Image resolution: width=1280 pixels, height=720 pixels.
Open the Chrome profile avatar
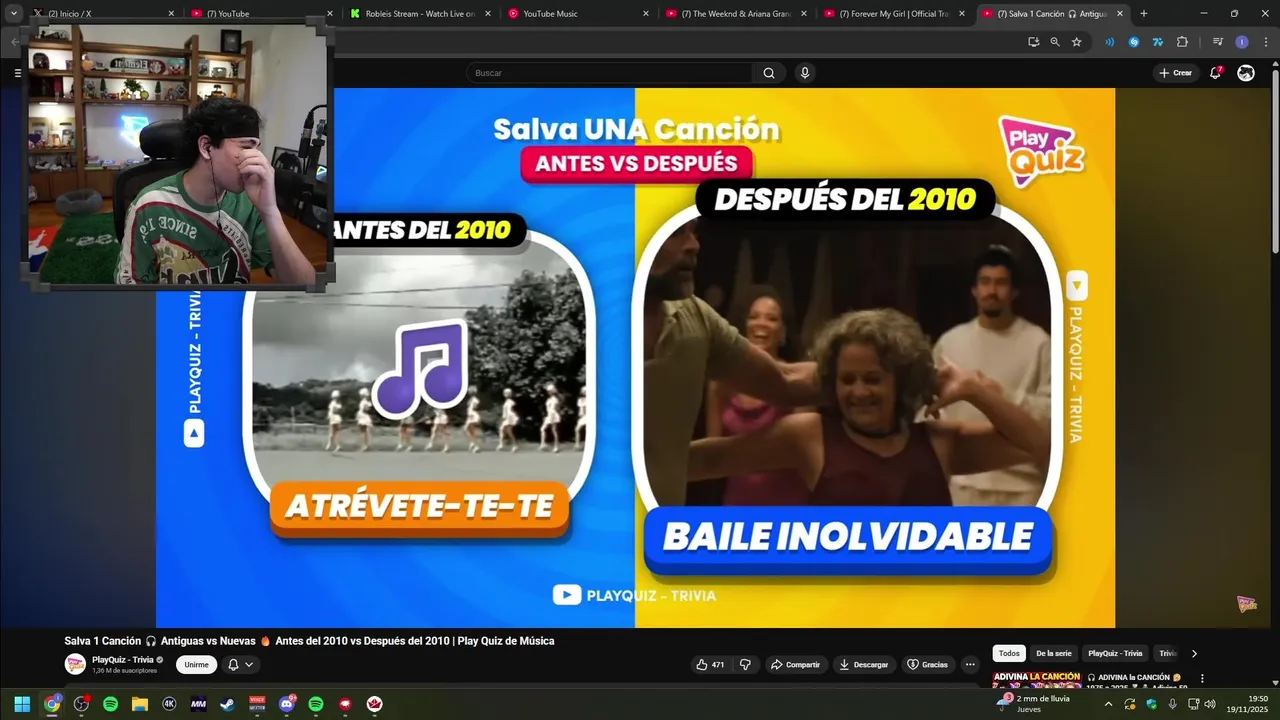tap(1242, 42)
